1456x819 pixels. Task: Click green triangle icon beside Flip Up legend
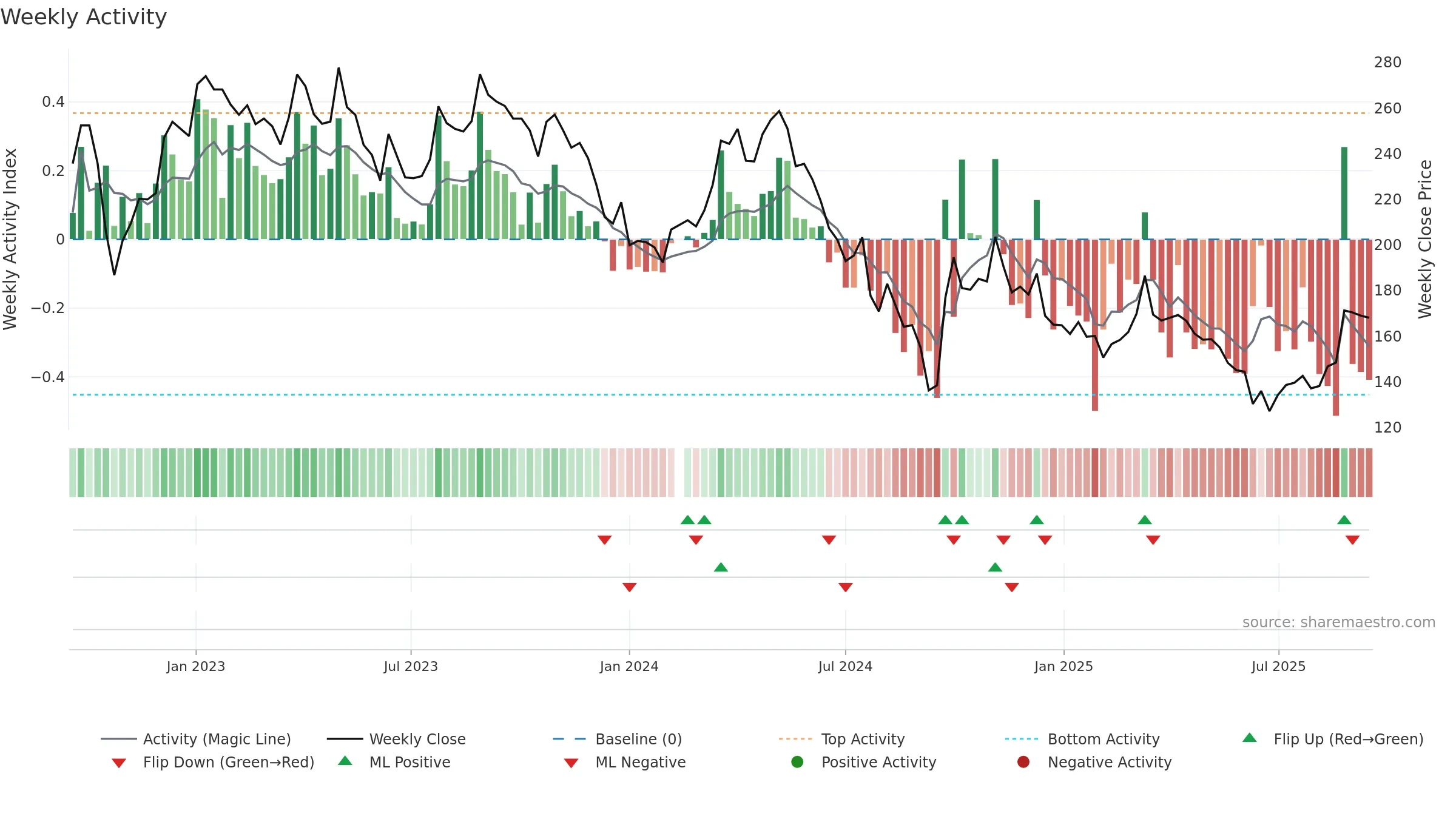point(1249,738)
